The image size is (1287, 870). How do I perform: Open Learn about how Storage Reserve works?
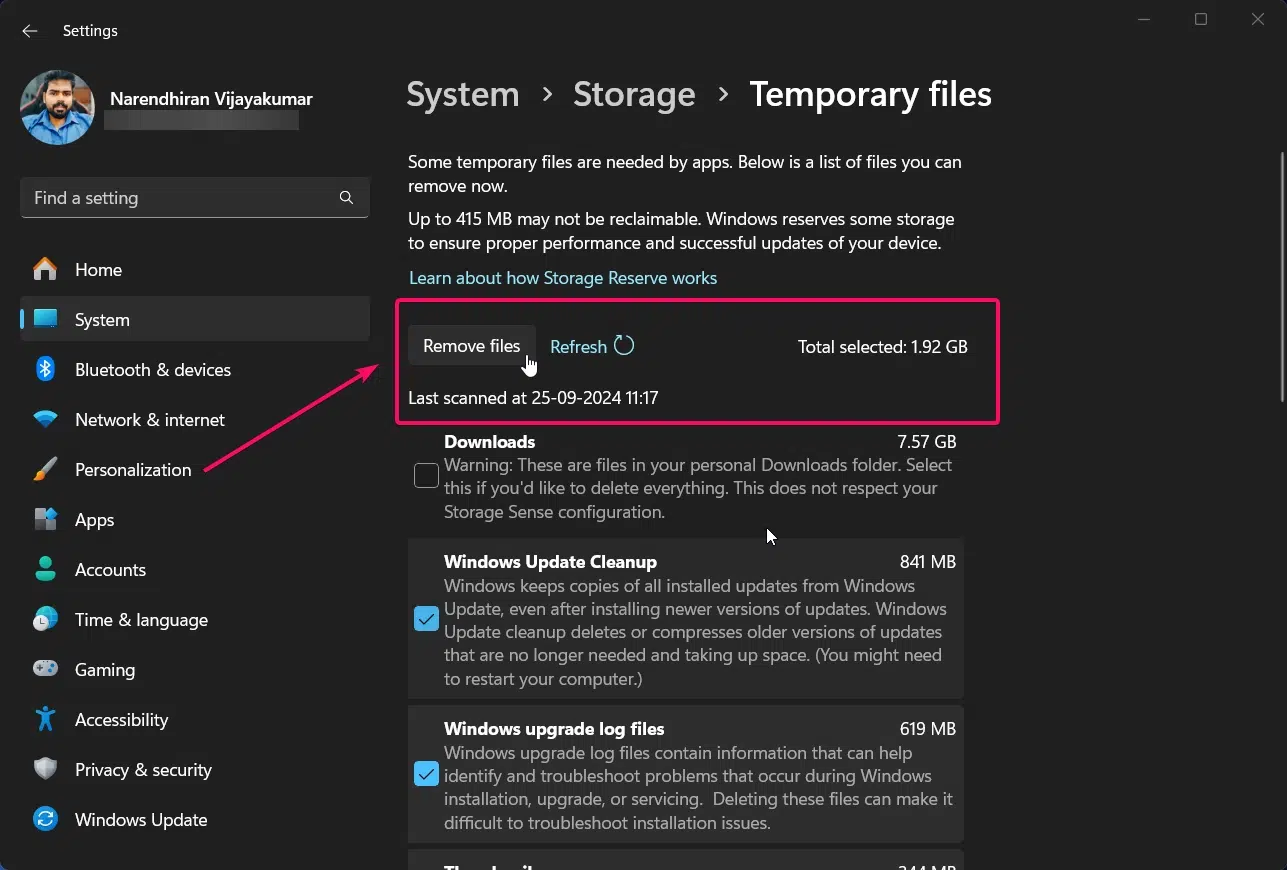[563, 278]
